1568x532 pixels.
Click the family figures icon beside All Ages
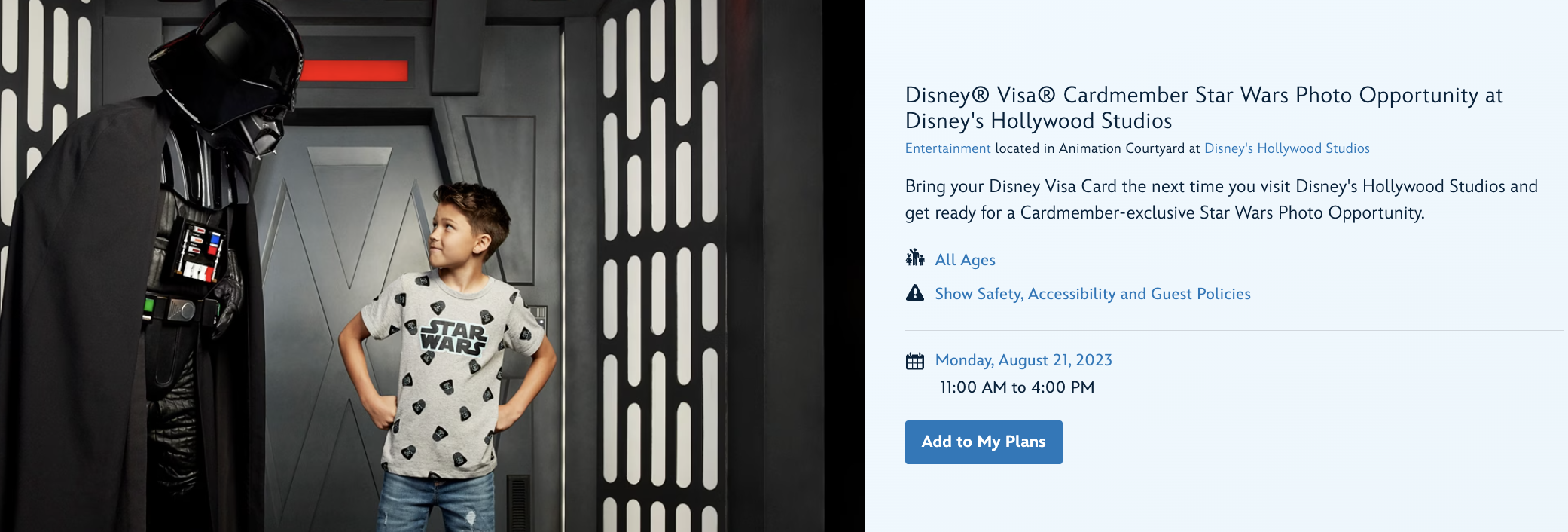915,258
